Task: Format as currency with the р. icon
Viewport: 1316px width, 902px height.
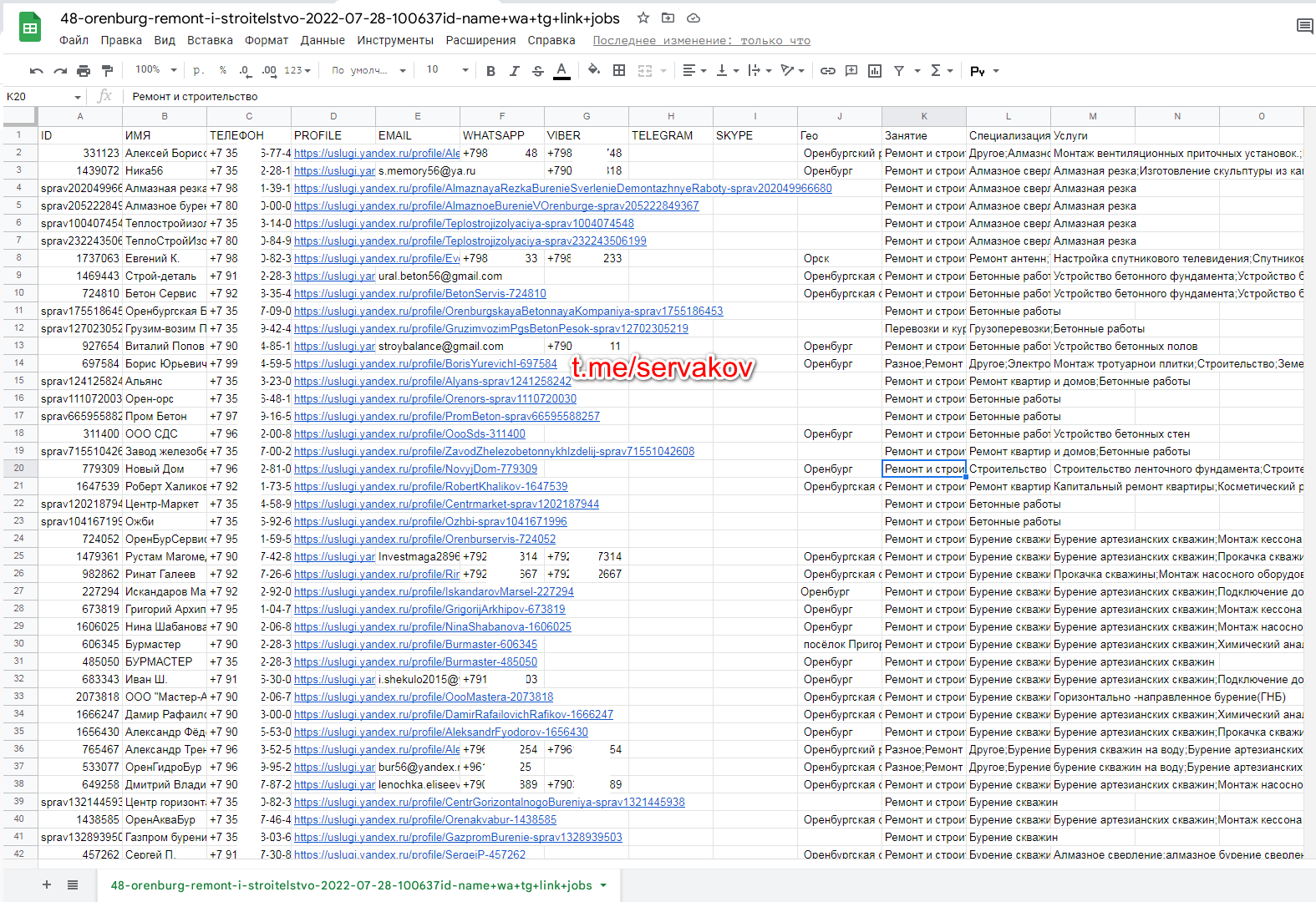Action: [x=199, y=70]
